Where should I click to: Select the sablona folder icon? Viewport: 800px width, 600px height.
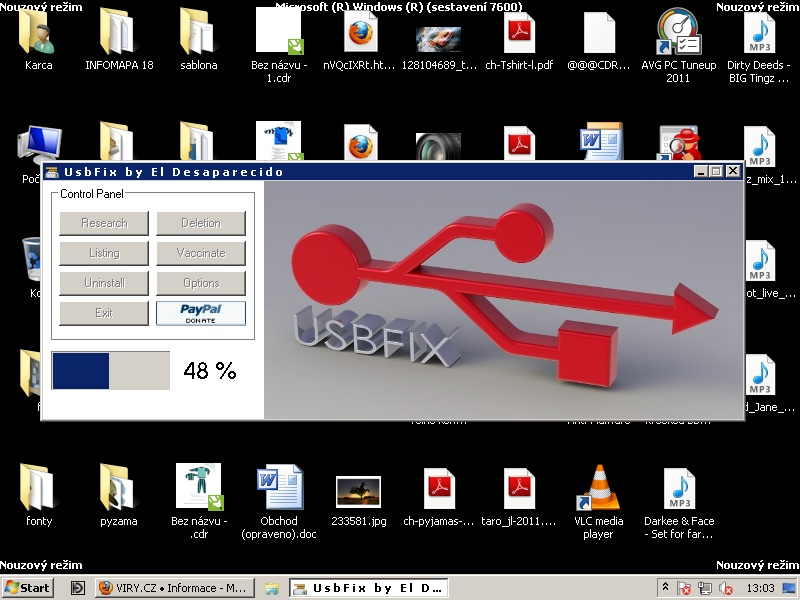click(197, 33)
